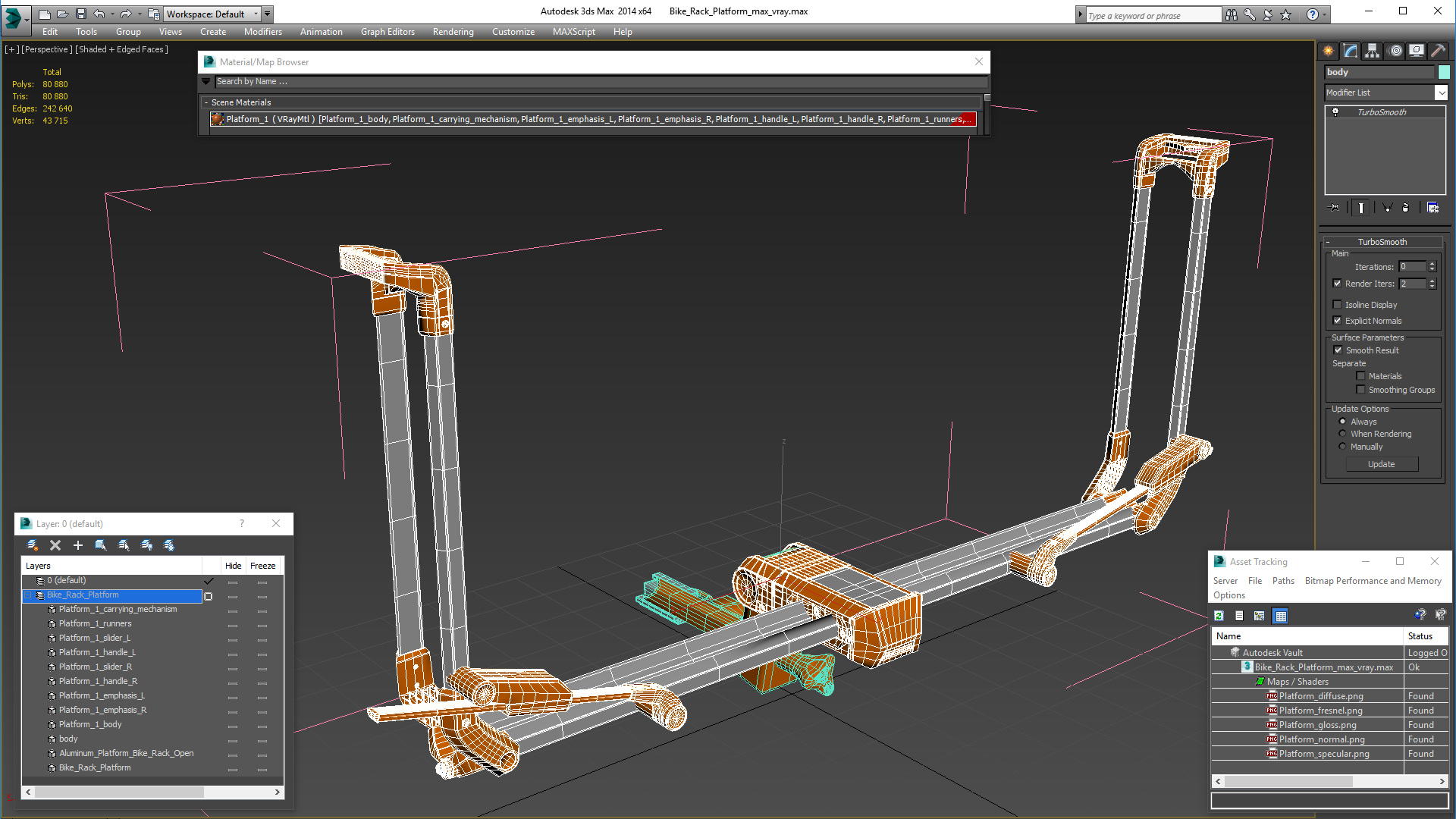1456x819 pixels.
Task: Enable Separate by Materials checkbox
Action: click(x=1360, y=376)
